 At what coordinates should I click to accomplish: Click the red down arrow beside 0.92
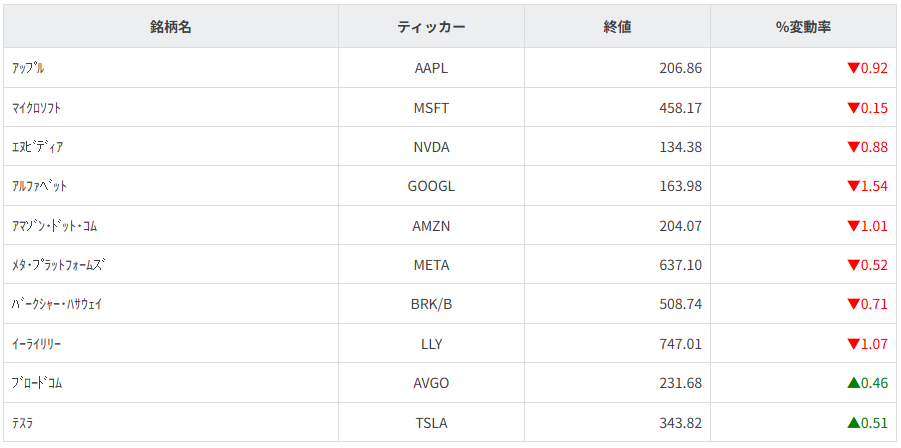click(x=853, y=69)
